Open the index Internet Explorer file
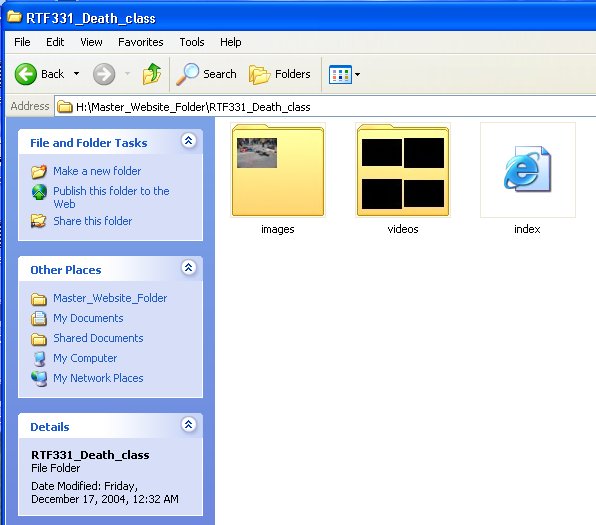Viewport: 596px width, 525px height. 528,170
